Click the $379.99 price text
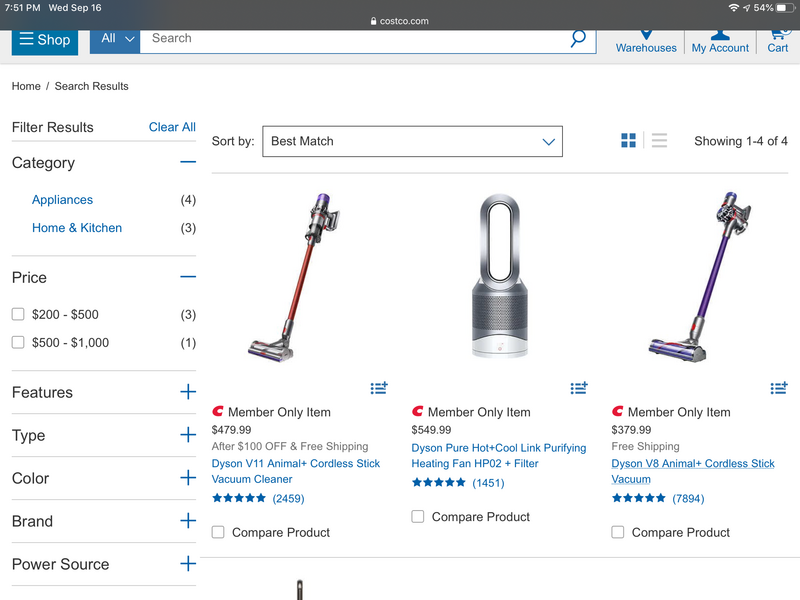 [632, 430]
